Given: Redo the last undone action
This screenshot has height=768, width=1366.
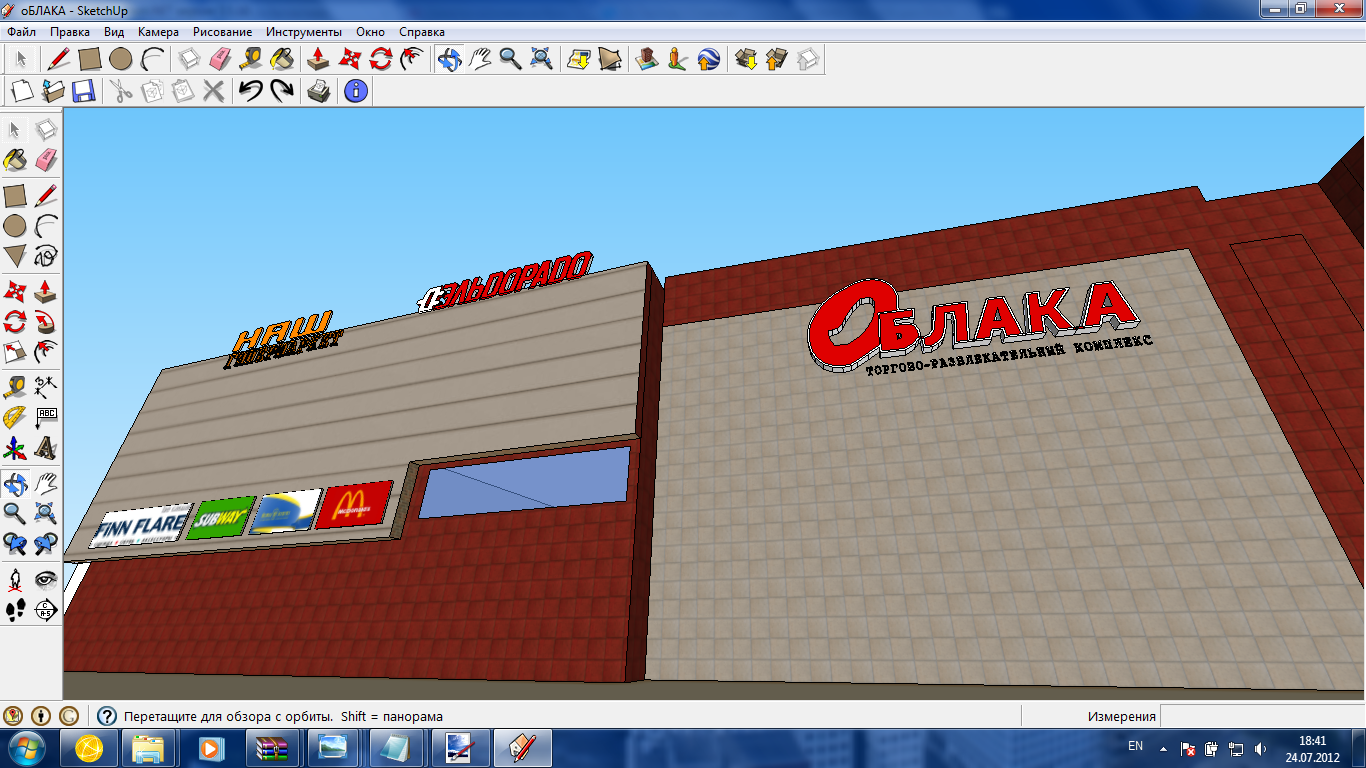Looking at the screenshot, I should (281, 91).
